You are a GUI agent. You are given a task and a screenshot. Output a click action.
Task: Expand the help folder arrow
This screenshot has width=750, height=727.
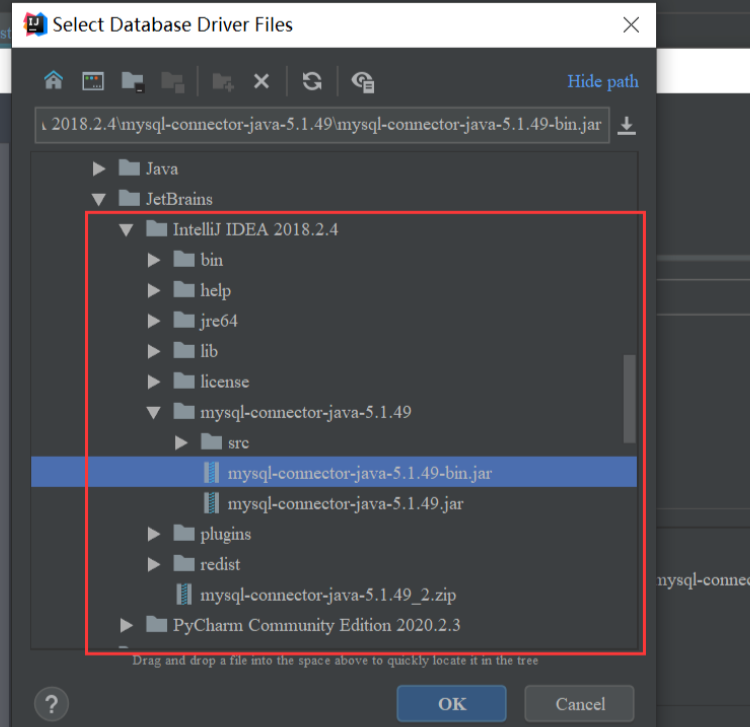click(154, 290)
